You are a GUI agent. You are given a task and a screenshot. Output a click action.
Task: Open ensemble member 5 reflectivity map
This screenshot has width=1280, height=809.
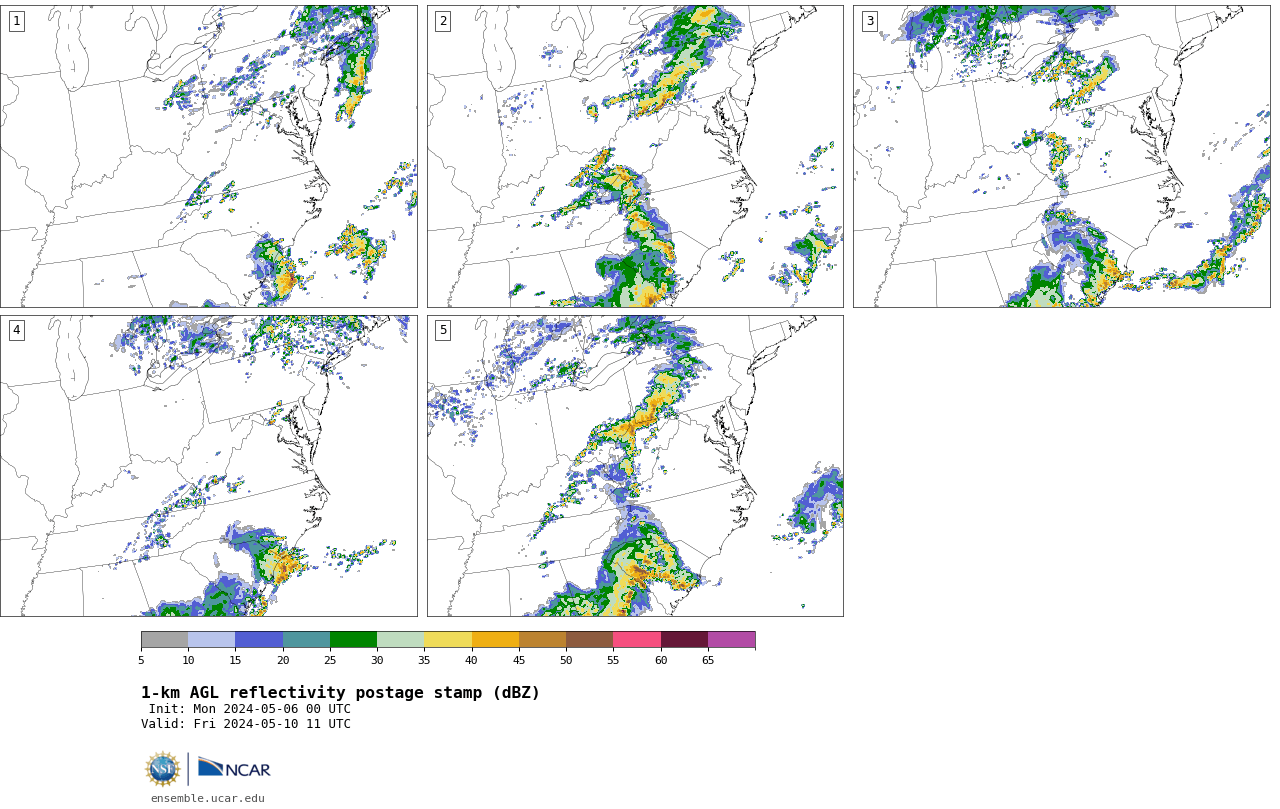point(635,466)
